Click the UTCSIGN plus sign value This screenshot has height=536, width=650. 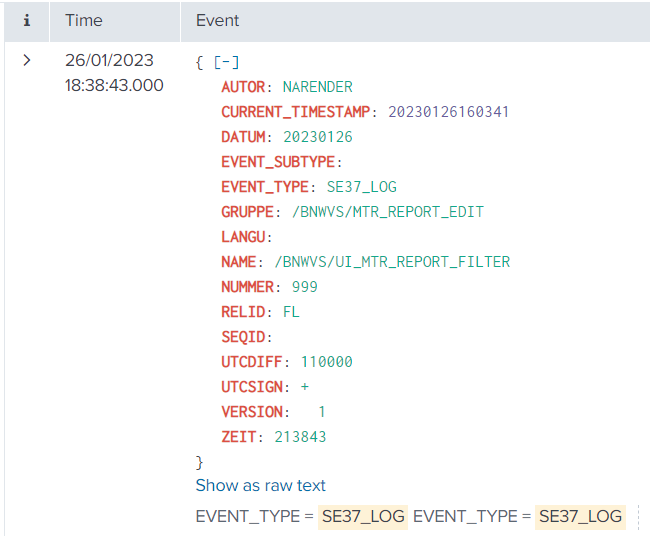pos(304,387)
